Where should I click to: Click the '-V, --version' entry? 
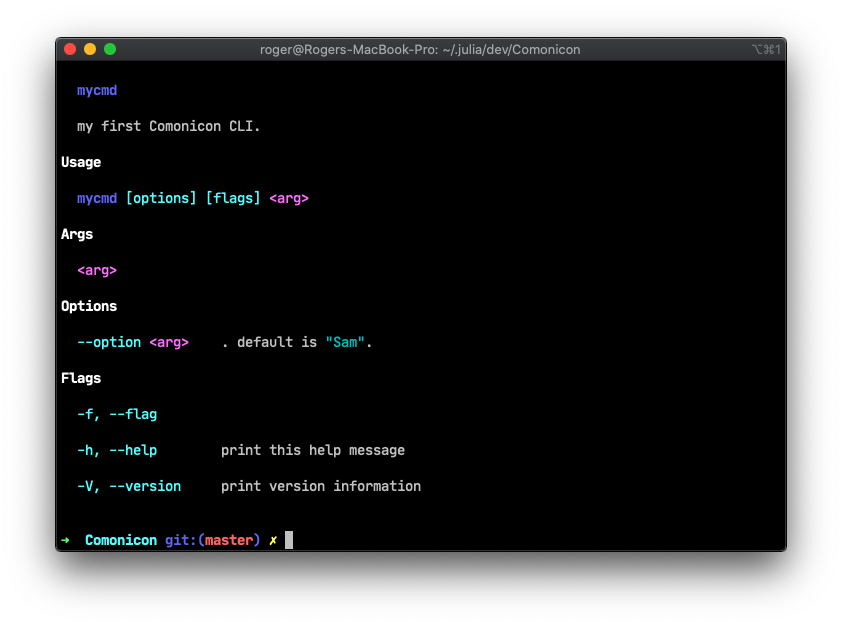129,486
